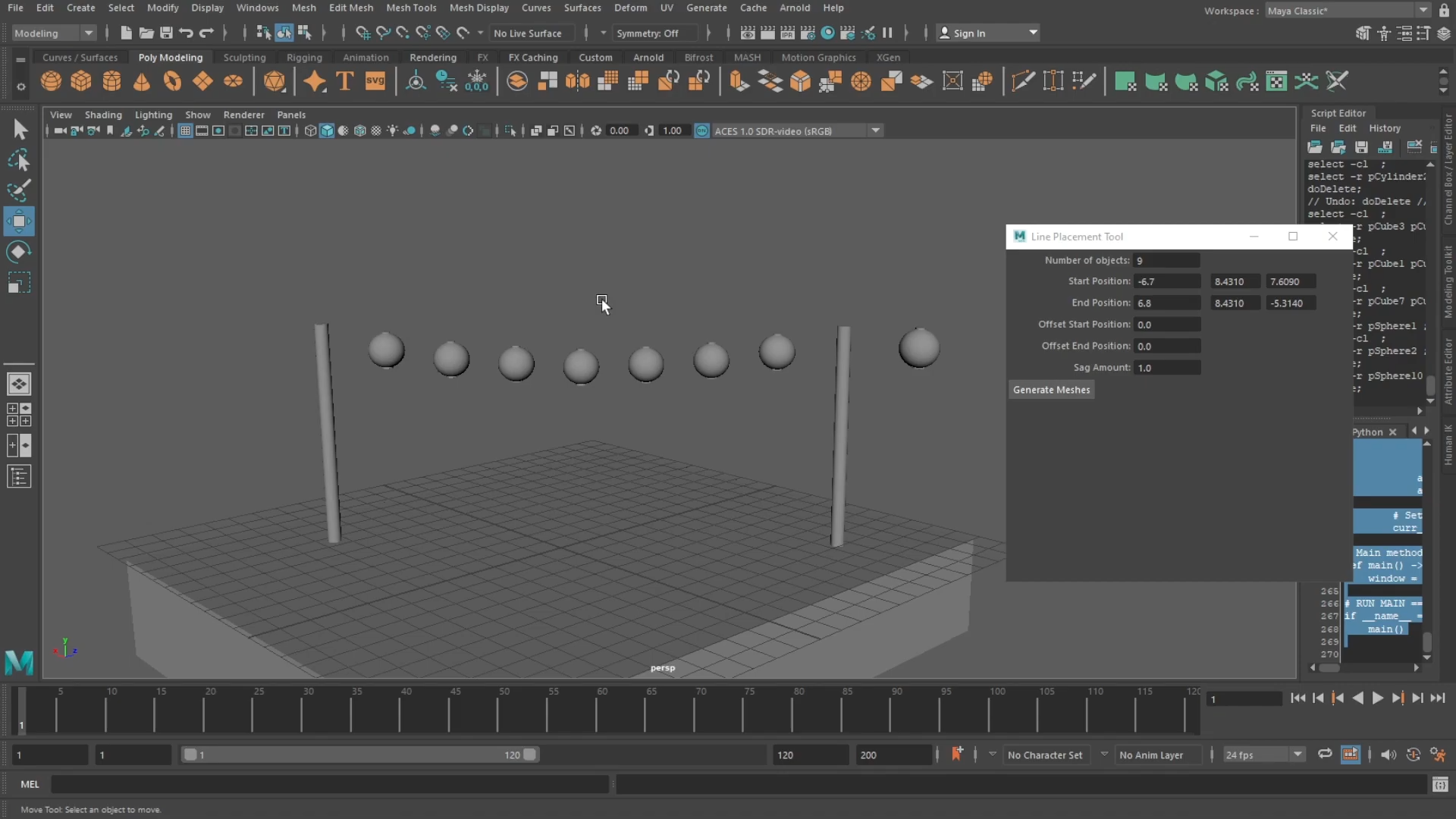Screen dimensions: 1456x819
Task: Click the Generate Meshes button
Action: [x=1051, y=390]
